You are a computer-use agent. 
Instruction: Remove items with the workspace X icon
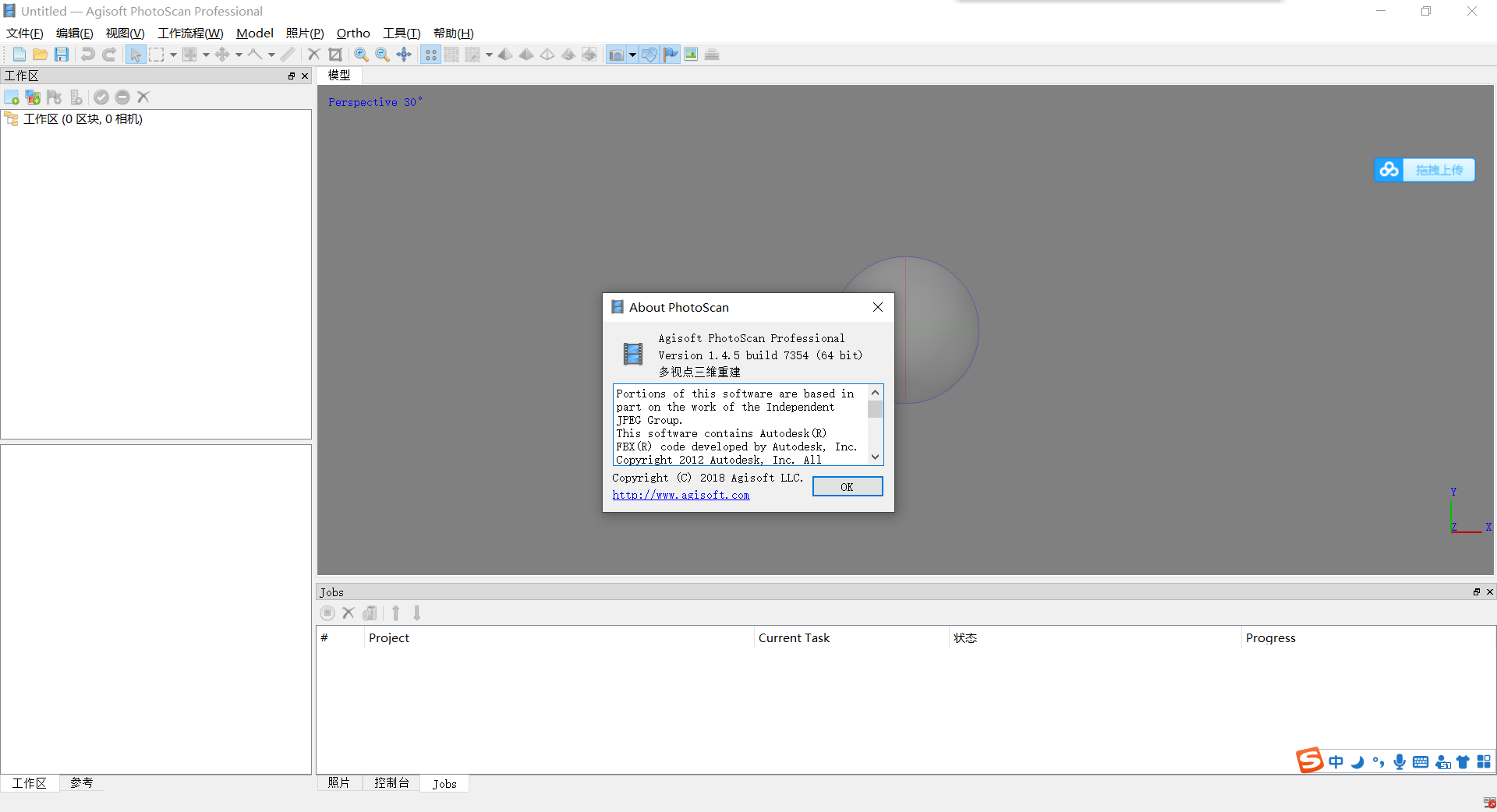pos(143,97)
